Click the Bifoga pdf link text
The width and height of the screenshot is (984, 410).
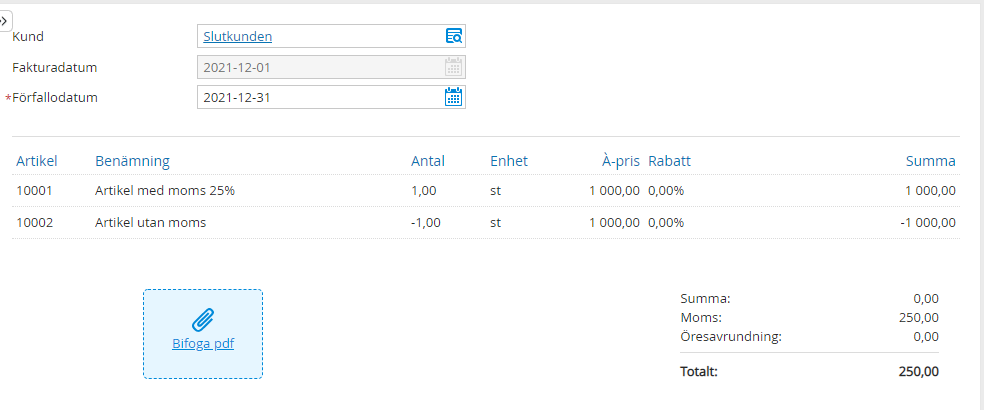point(203,345)
